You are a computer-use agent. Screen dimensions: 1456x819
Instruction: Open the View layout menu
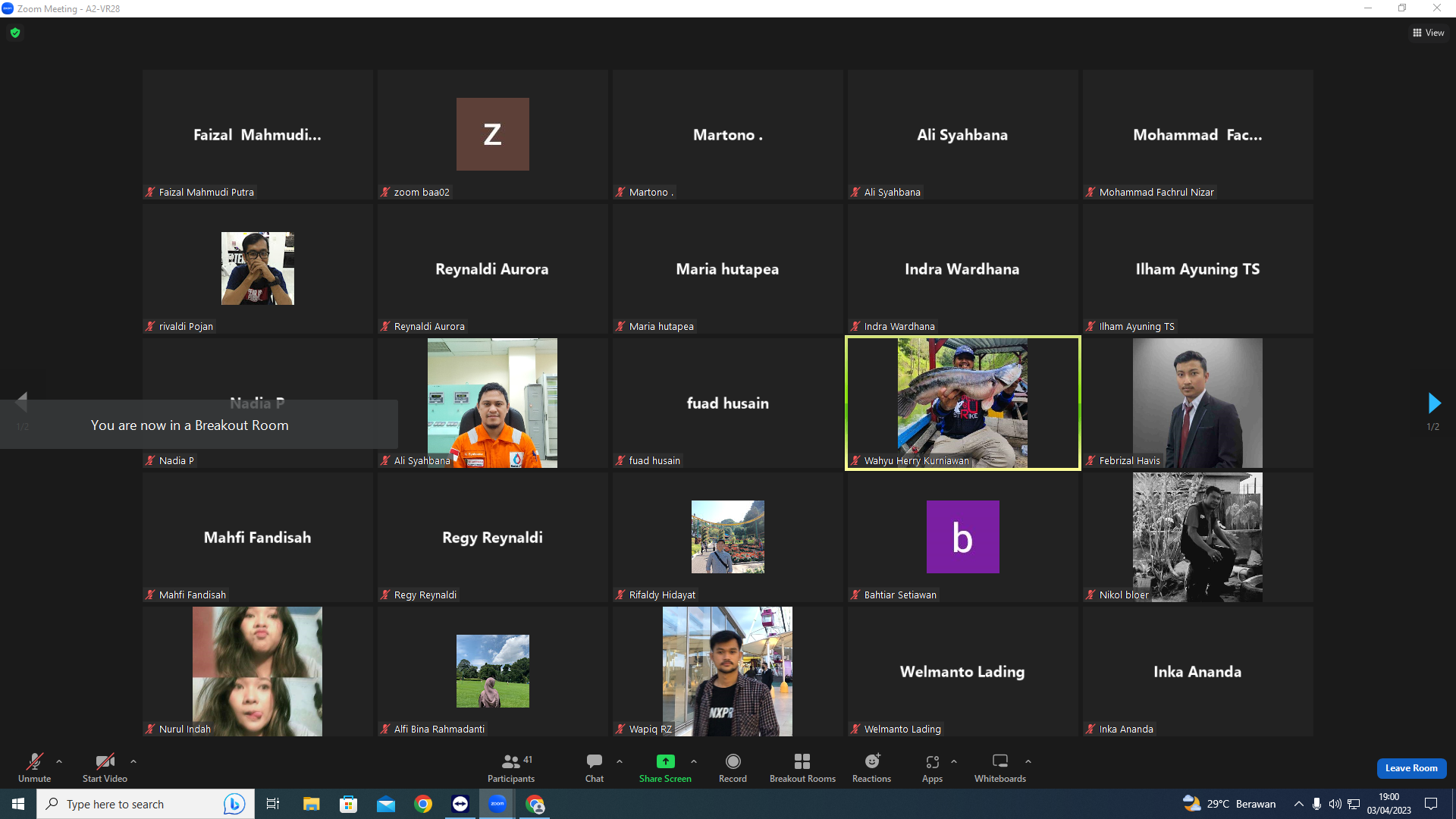point(1429,33)
